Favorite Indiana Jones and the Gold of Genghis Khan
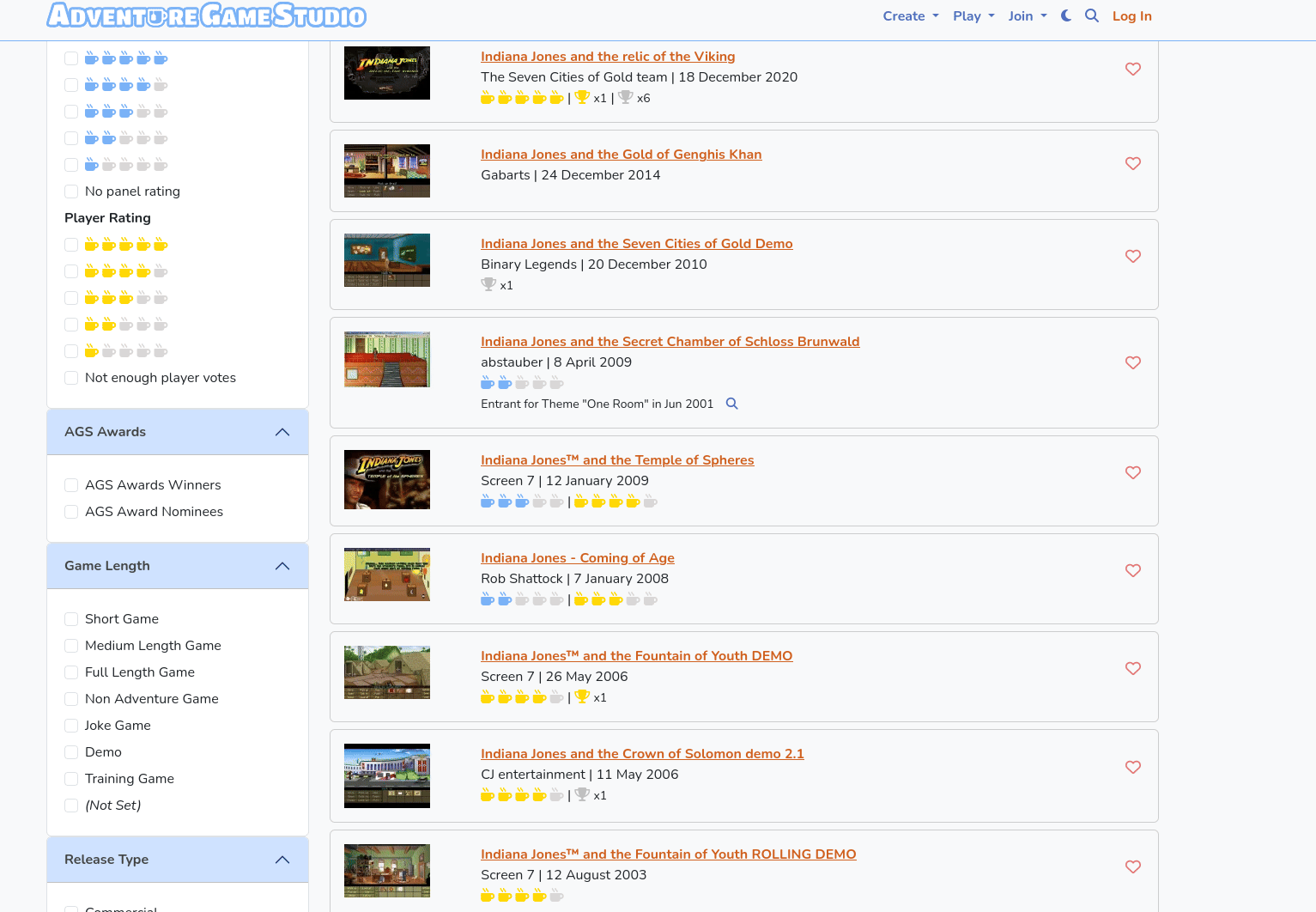Viewport: 1316px width, 912px height. point(1132,163)
